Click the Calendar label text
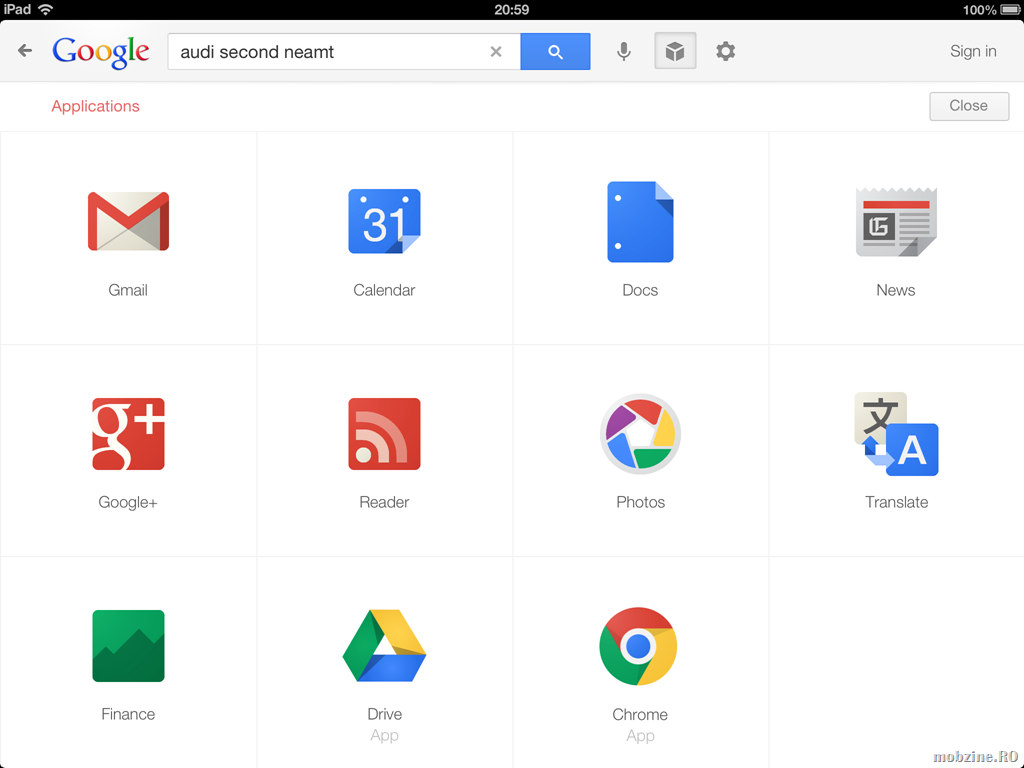Image resolution: width=1024 pixels, height=768 pixels. [384, 290]
